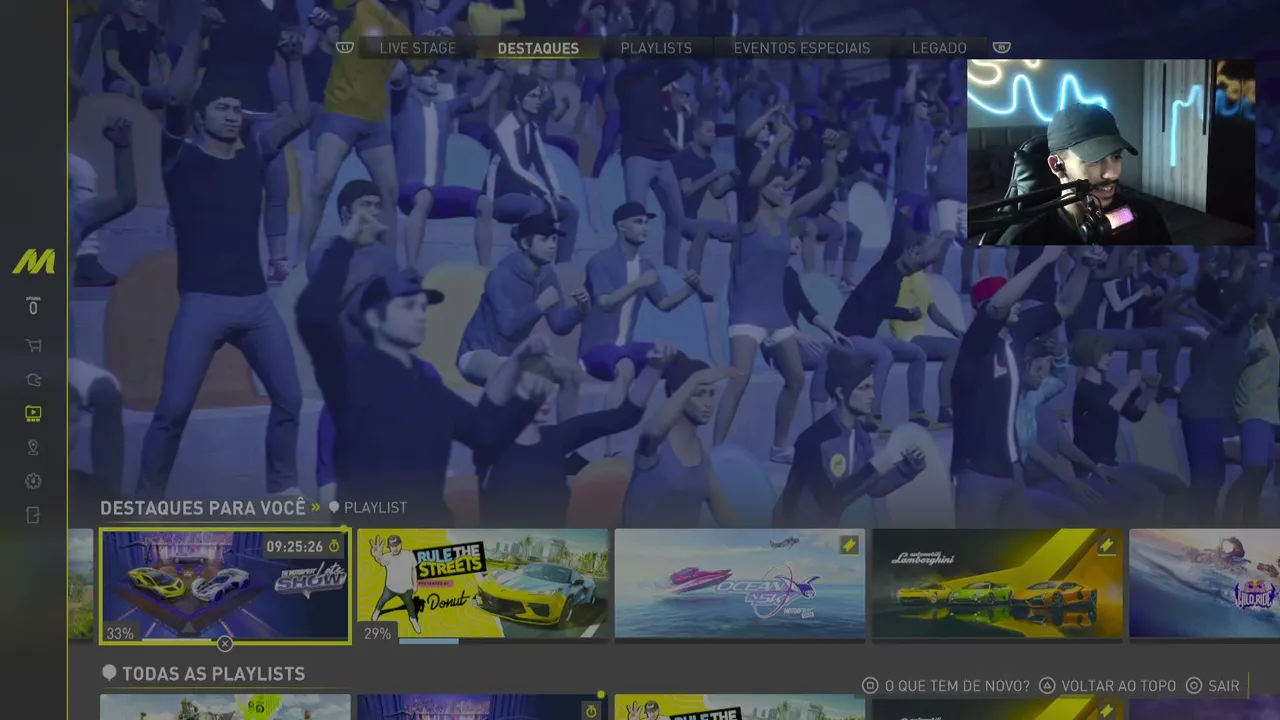Viewport: 1280px width, 720px height.
Task: Switch to the Legado tab
Action: [939, 48]
